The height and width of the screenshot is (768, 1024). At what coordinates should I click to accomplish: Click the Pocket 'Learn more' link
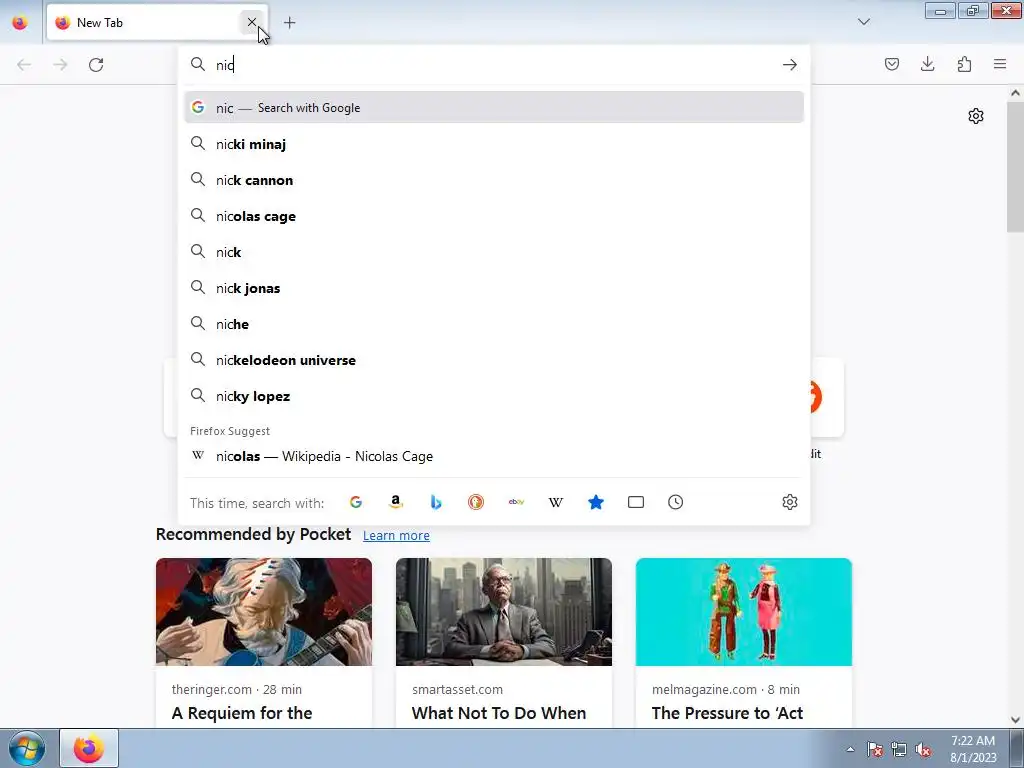(x=396, y=536)
